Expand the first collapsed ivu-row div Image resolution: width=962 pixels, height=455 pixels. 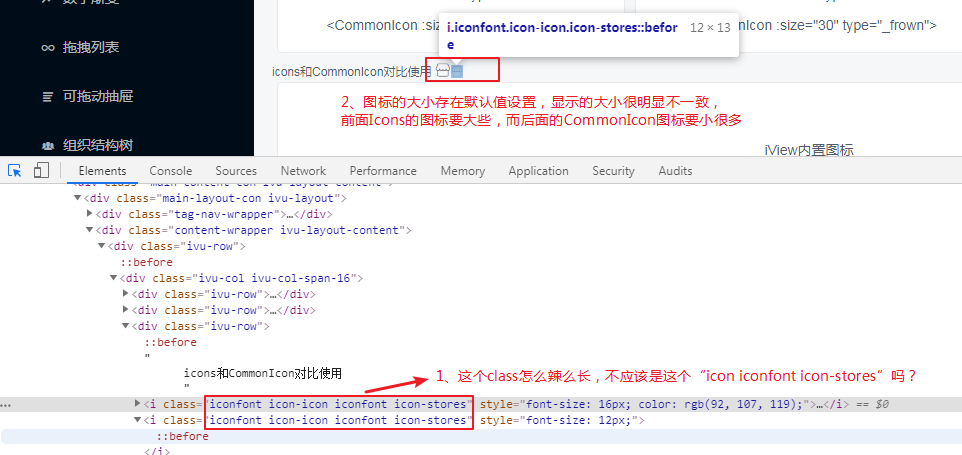coord(126,294)
